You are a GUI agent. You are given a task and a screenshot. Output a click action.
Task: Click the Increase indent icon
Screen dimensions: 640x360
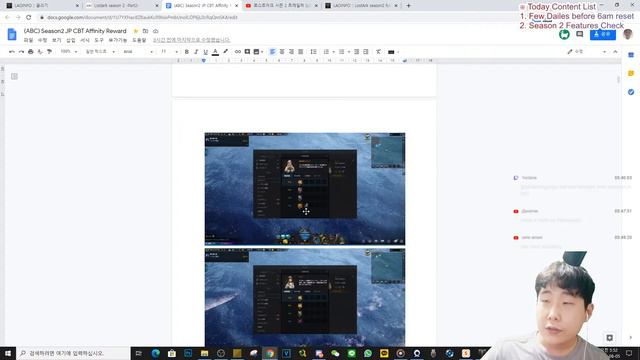pyautogui.click(x=366, y=52)
